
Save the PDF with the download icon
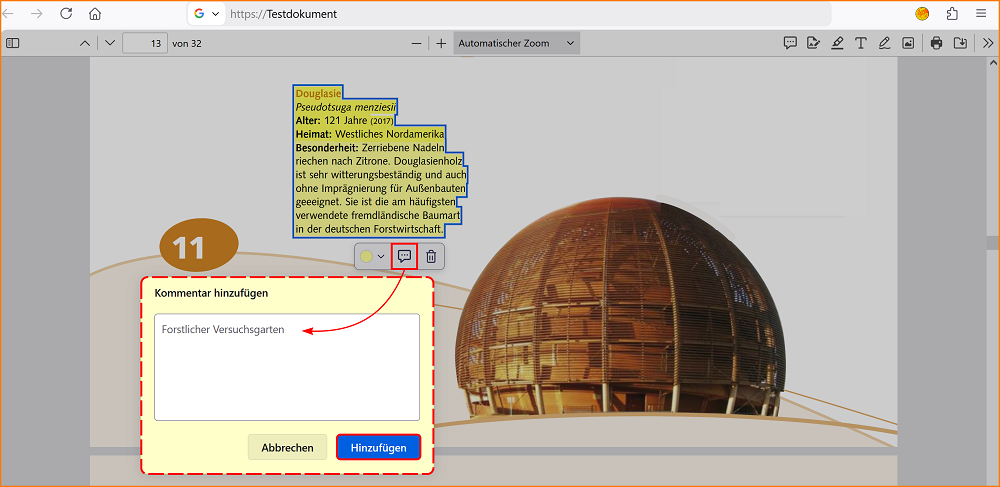point(960,43)
